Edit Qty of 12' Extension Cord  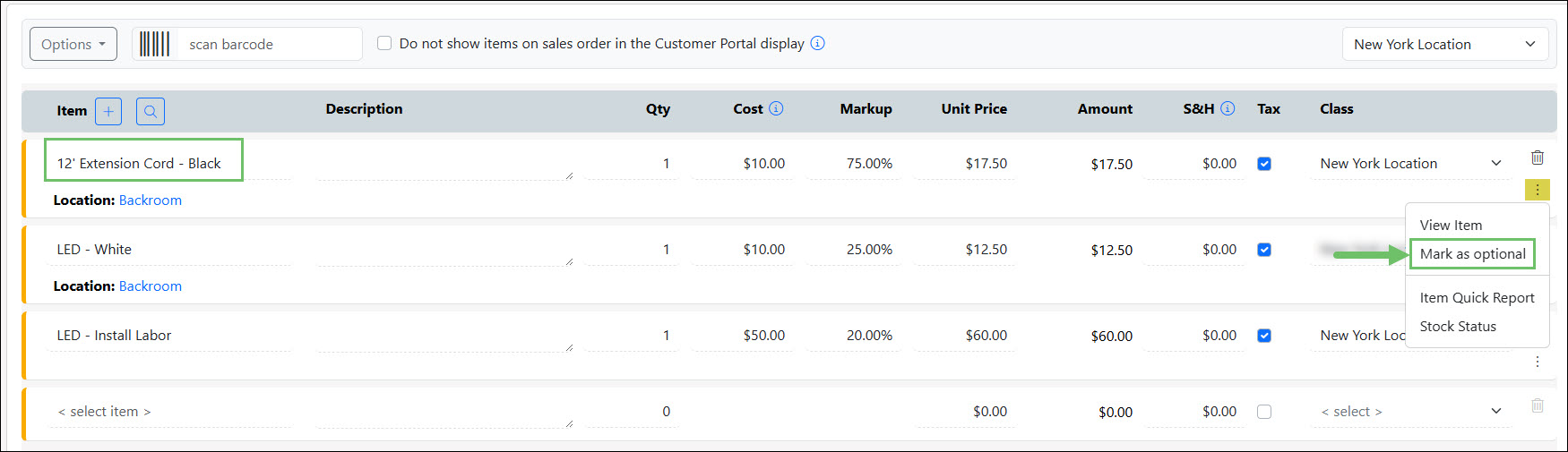click(x=633, y=164)
